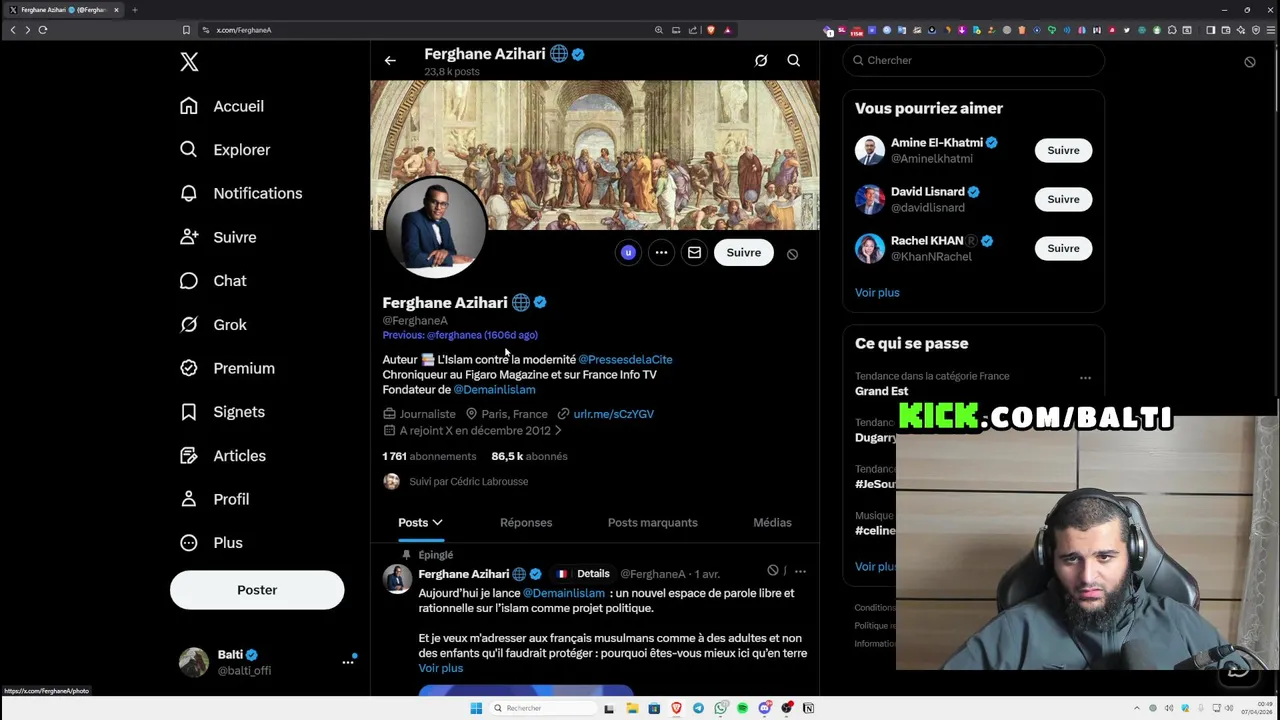This screenshot has height=720, width=1280.
Task: Click the purple extension badge icon
Action: click(628, 253)
